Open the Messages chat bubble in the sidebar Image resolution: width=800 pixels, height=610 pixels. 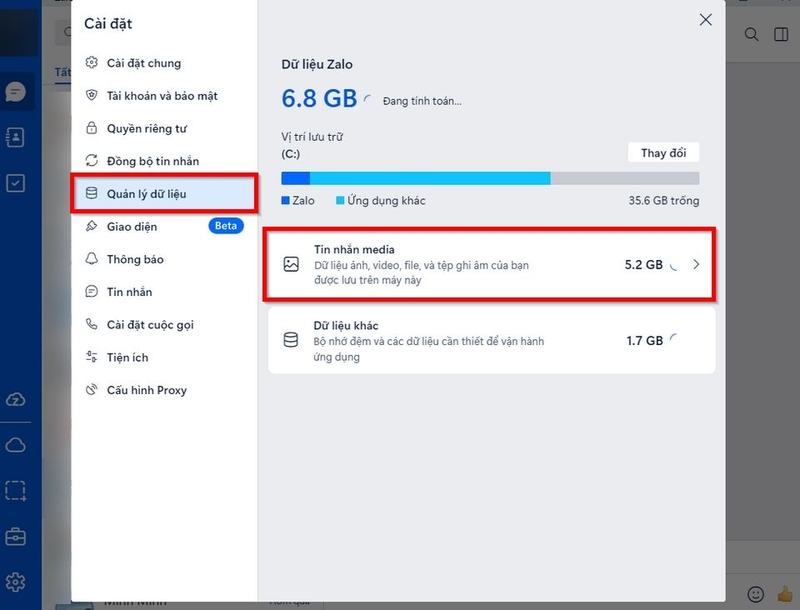tap(16, 92)
